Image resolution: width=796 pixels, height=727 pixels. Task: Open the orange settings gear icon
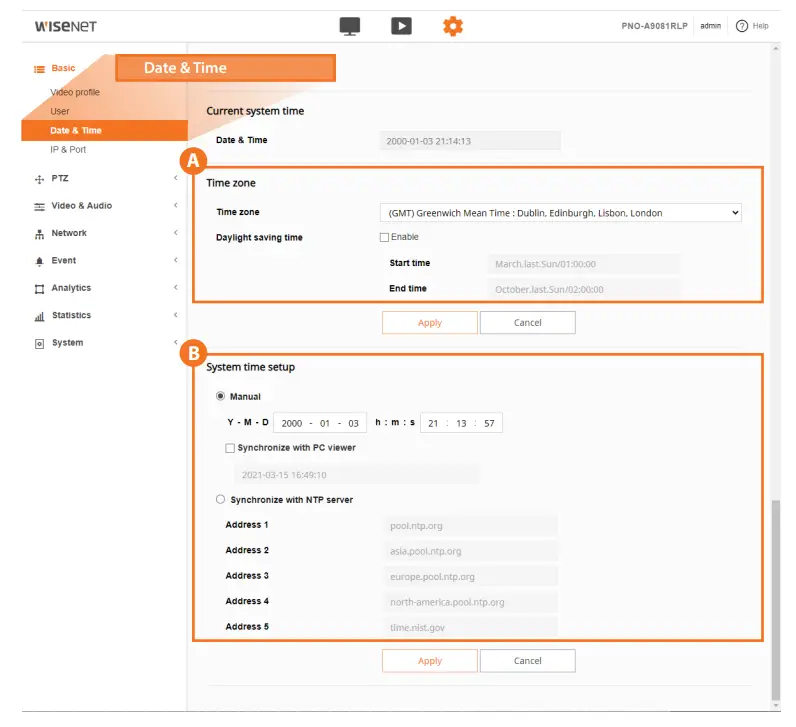tap(453, 26)
